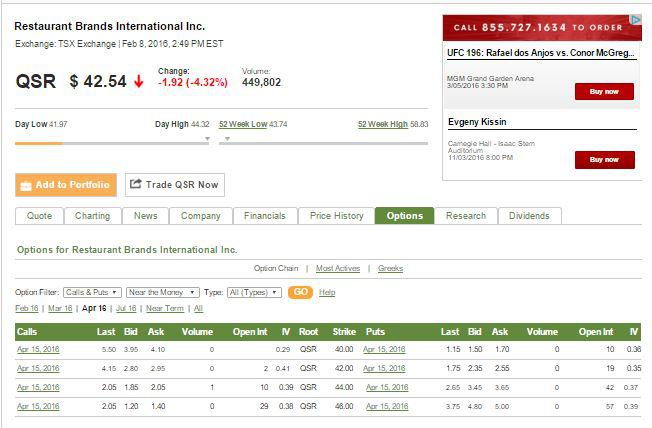Click the share icon on Trade QSR Now
The width and height of the screenshot is (652, 428).
[135, 185]
